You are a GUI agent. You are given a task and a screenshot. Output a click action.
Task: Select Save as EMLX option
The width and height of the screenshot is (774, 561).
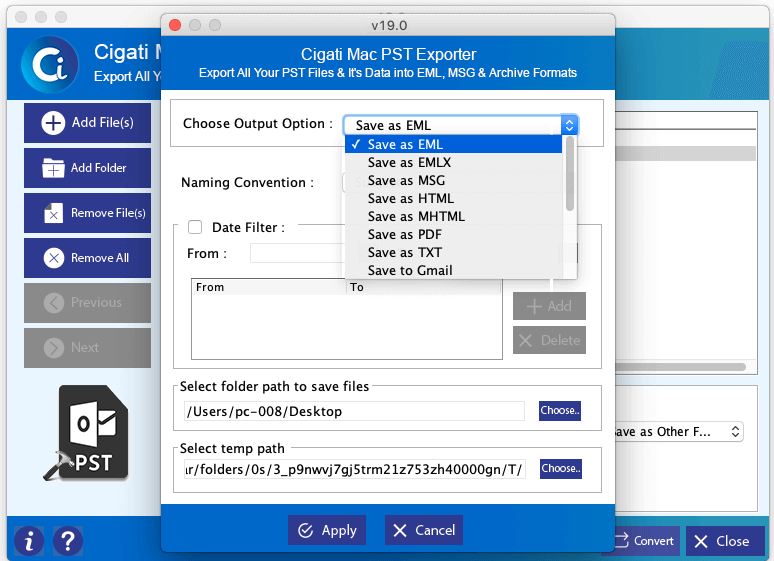tap(453, 162)
